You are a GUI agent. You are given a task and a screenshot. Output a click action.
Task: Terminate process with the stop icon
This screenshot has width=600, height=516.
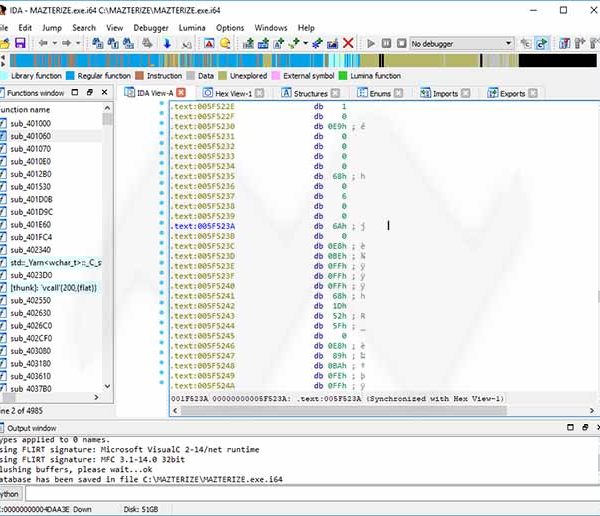coord(401,43)
